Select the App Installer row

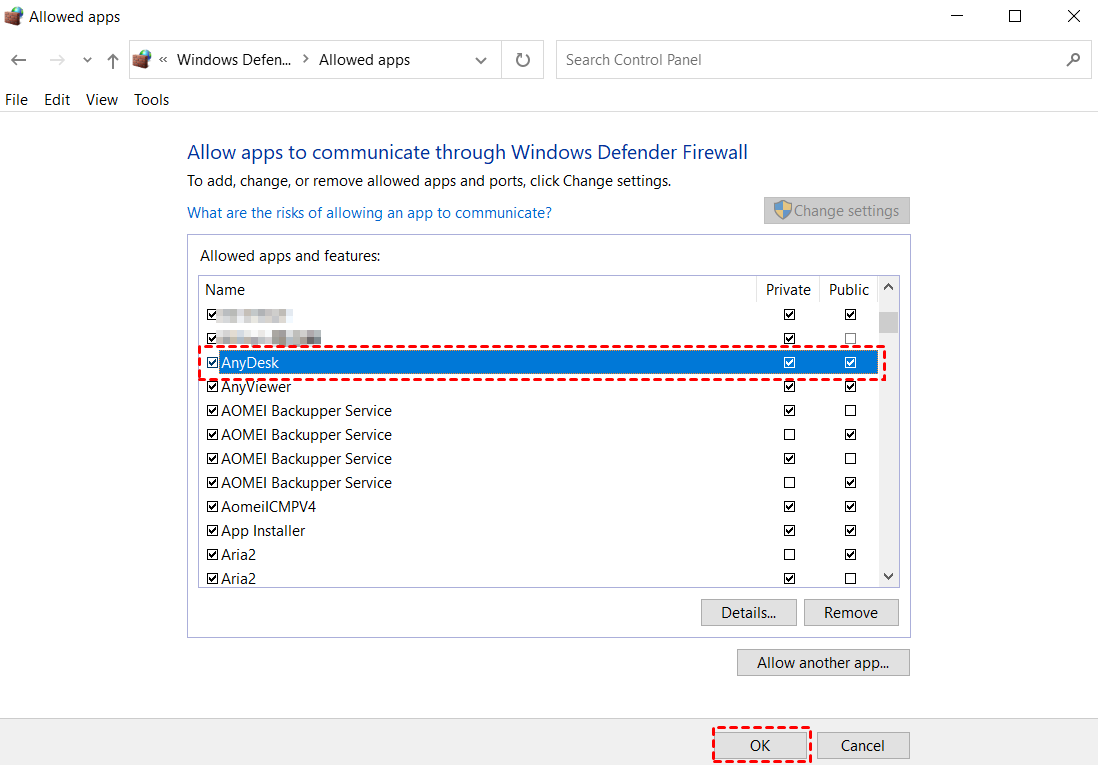click(538, 530)
